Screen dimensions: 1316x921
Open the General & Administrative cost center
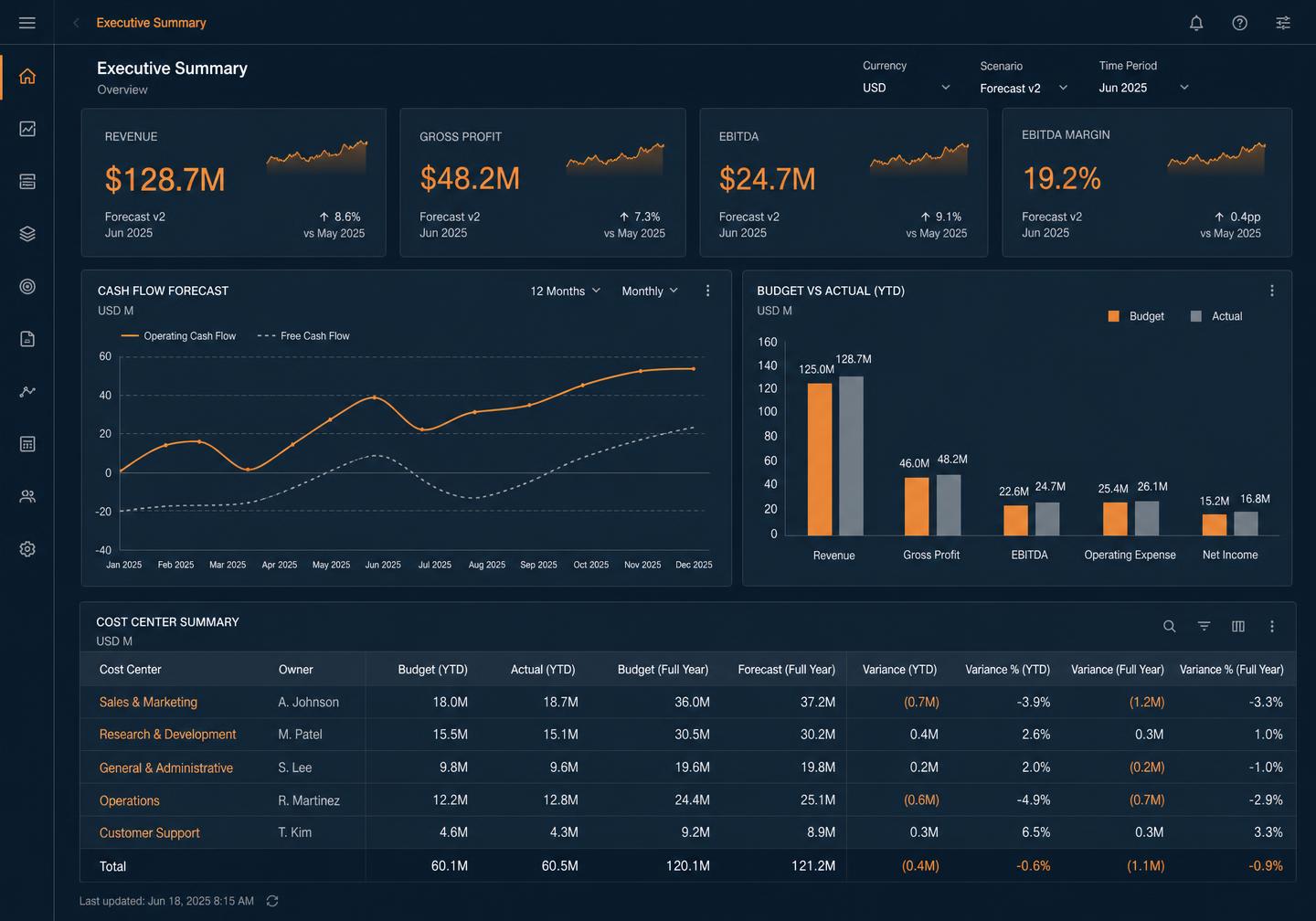(x=165, y=767)
